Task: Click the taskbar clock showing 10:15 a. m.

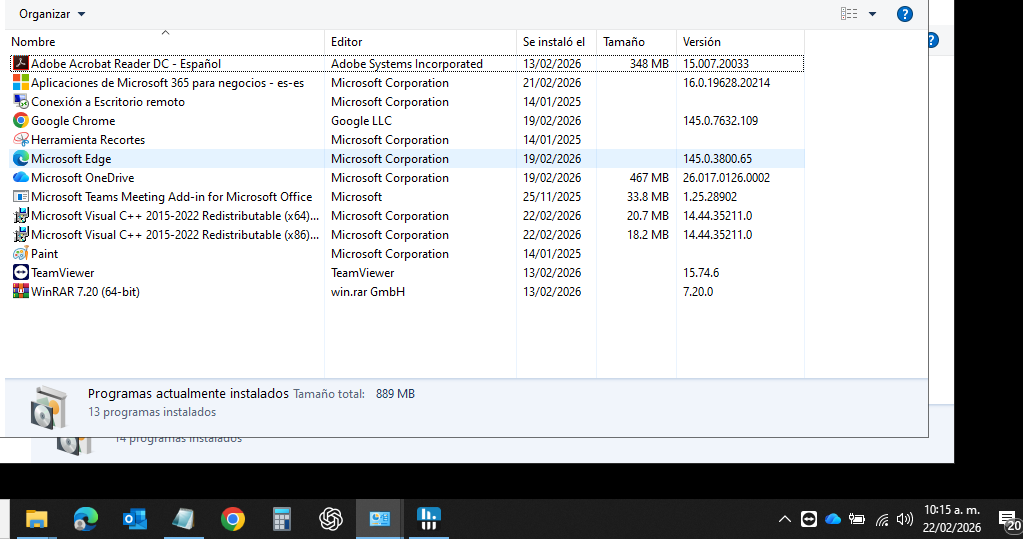Action: coord(951,518)
